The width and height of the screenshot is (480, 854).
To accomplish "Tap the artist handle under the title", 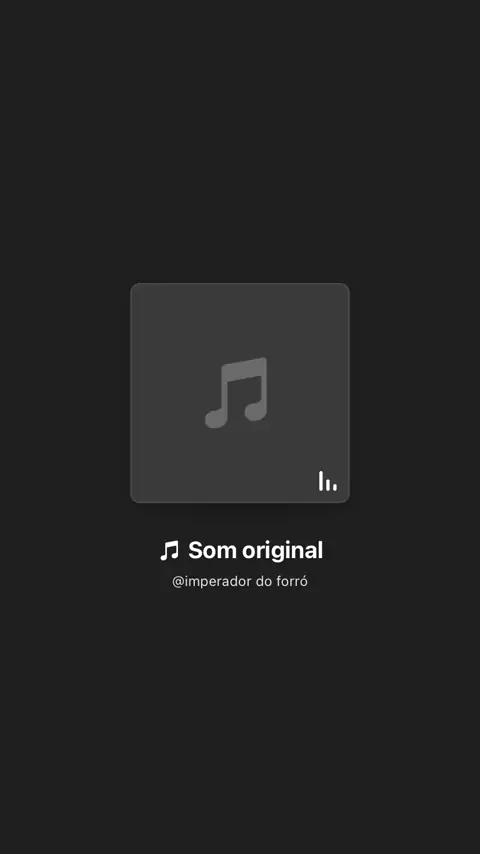I will pos(240,582).
